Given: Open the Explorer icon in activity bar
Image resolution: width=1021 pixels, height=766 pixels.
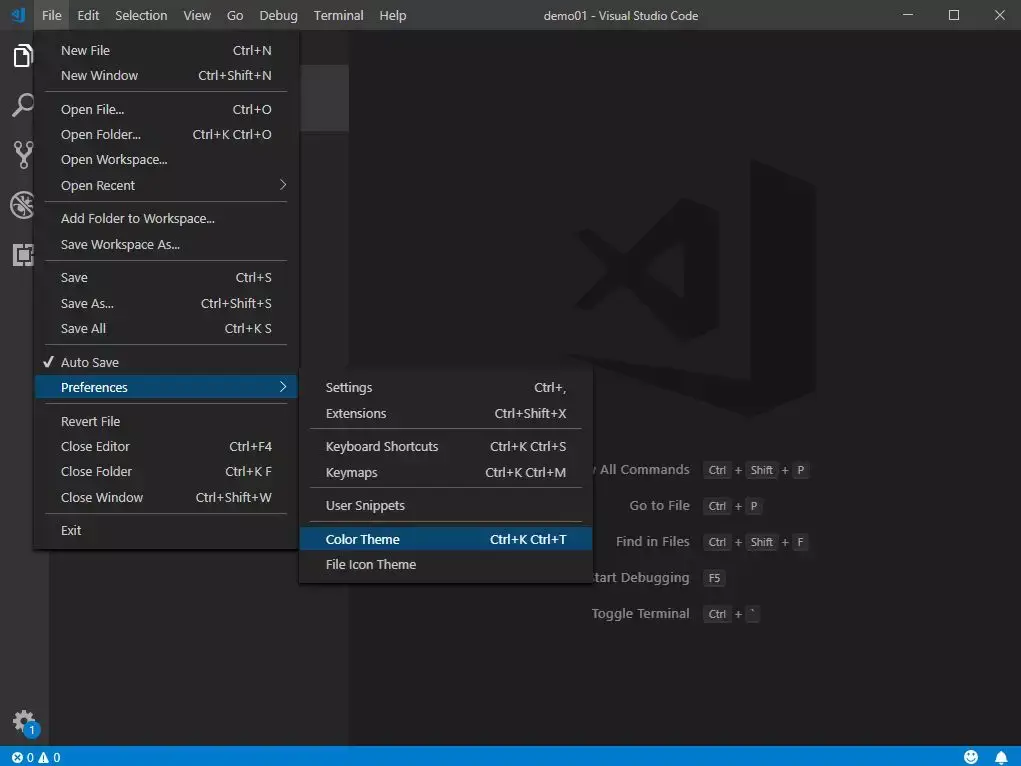Looking at the screenshot, I should (22, 56).
